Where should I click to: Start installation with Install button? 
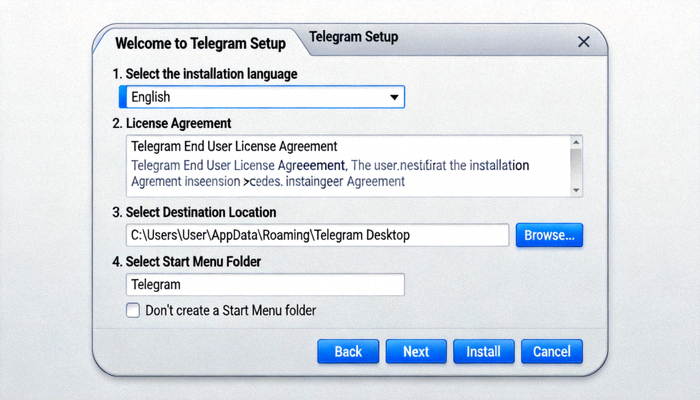pos(483,351)
